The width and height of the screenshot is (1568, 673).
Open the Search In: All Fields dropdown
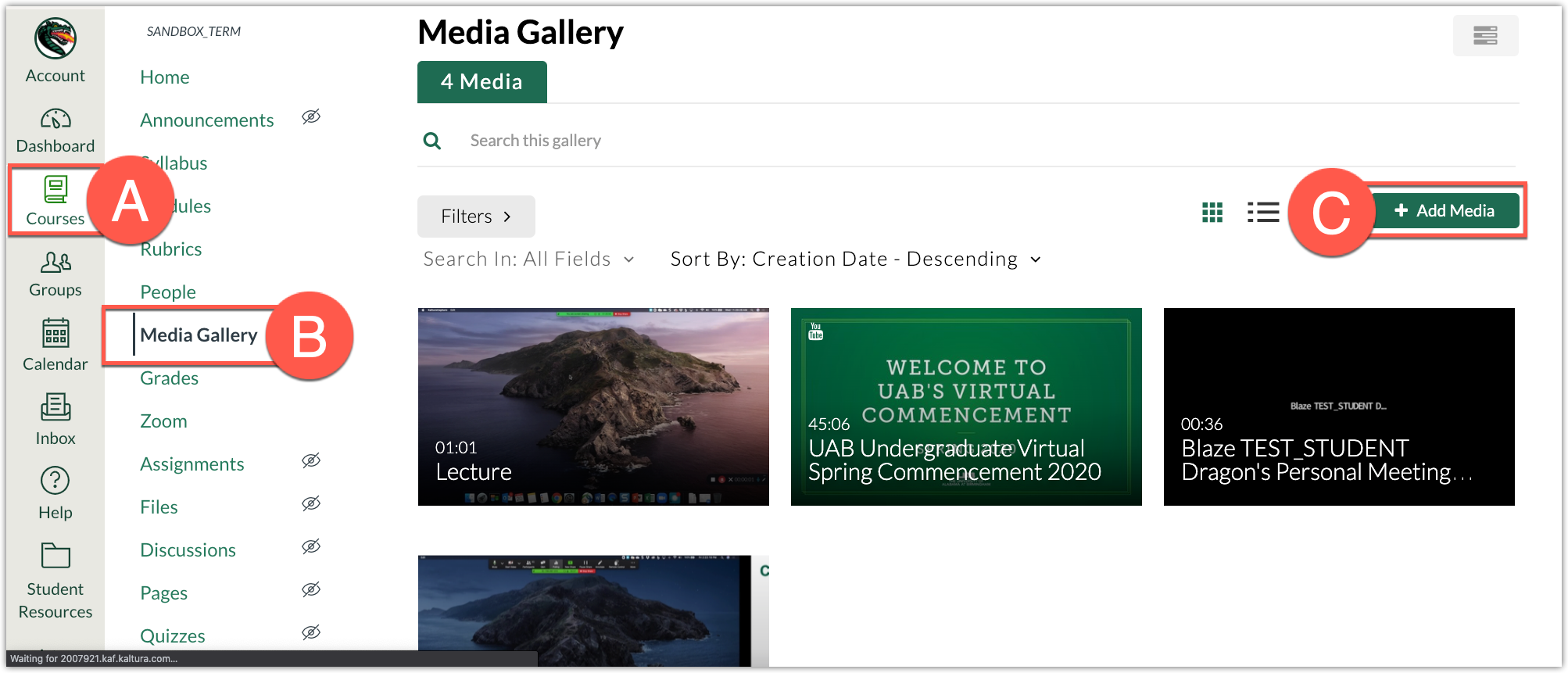point(528,260)
